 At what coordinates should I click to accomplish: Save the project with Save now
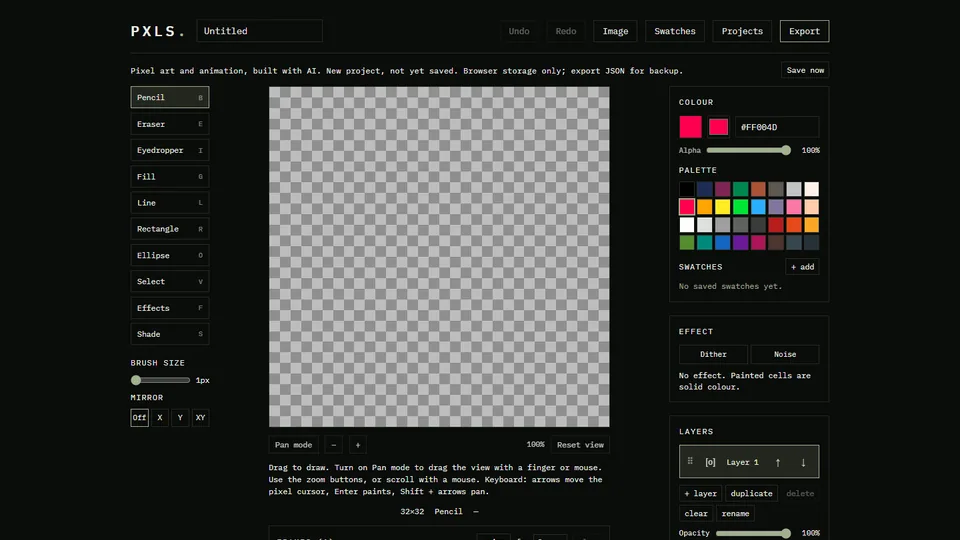(x=805, y=70)
